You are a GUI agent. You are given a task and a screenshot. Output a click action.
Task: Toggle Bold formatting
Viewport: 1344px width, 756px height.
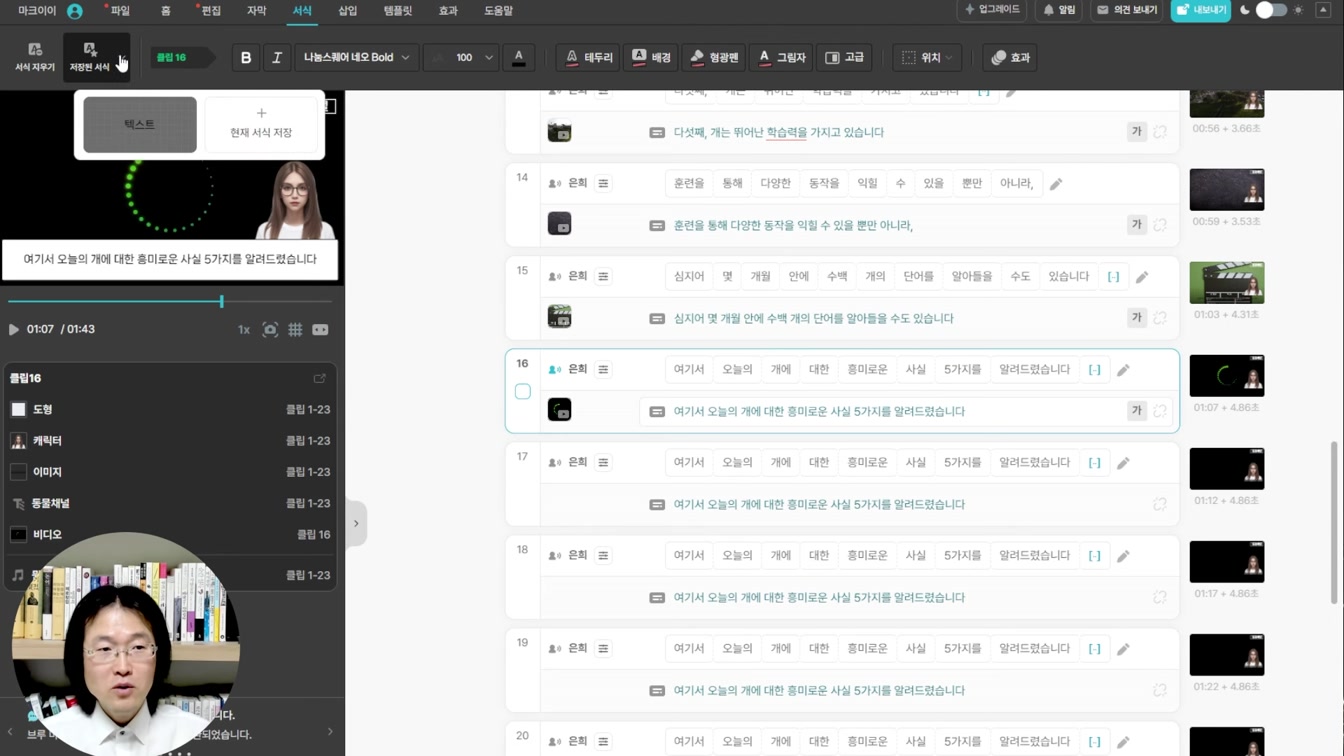(246, 58)
